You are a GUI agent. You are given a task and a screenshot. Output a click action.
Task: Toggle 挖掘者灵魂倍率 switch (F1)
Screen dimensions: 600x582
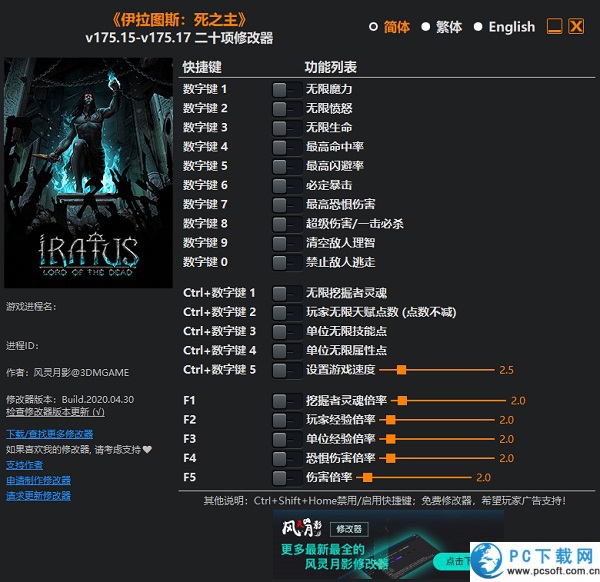287,401
